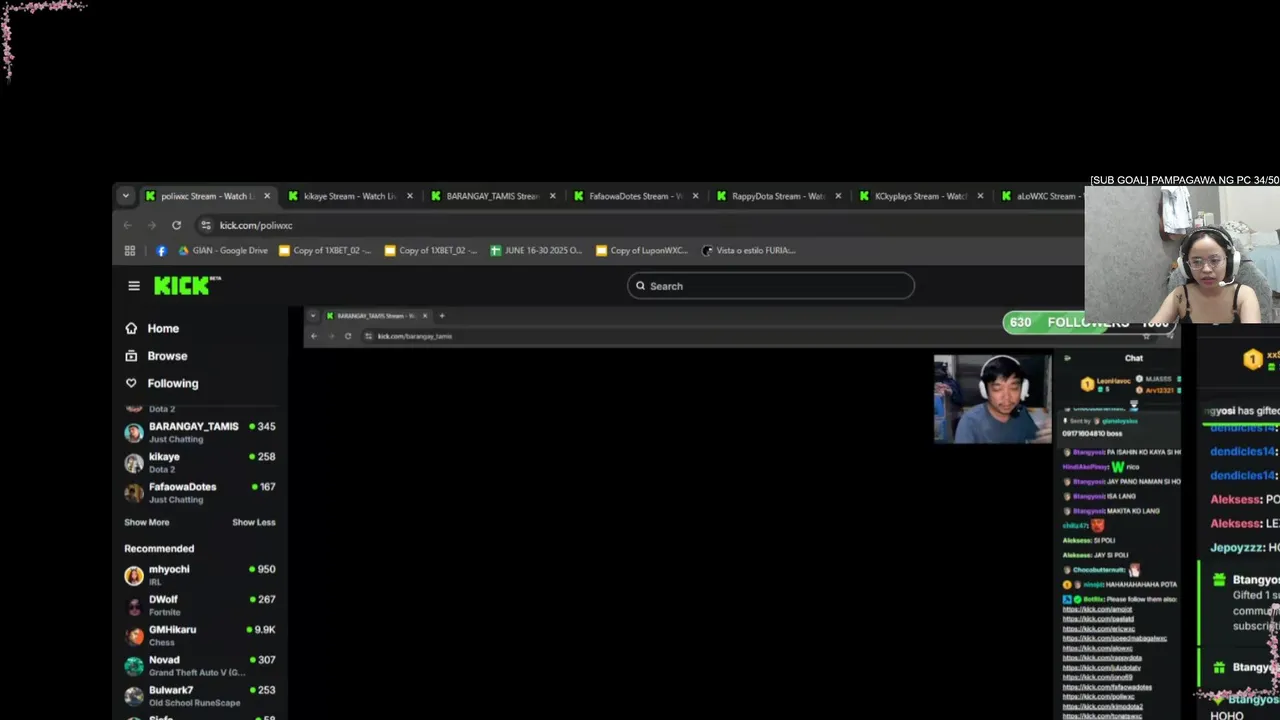Screen dimensions: 1280x720
Task: Expand following list with Show More
Action: (x=147, y=522)
